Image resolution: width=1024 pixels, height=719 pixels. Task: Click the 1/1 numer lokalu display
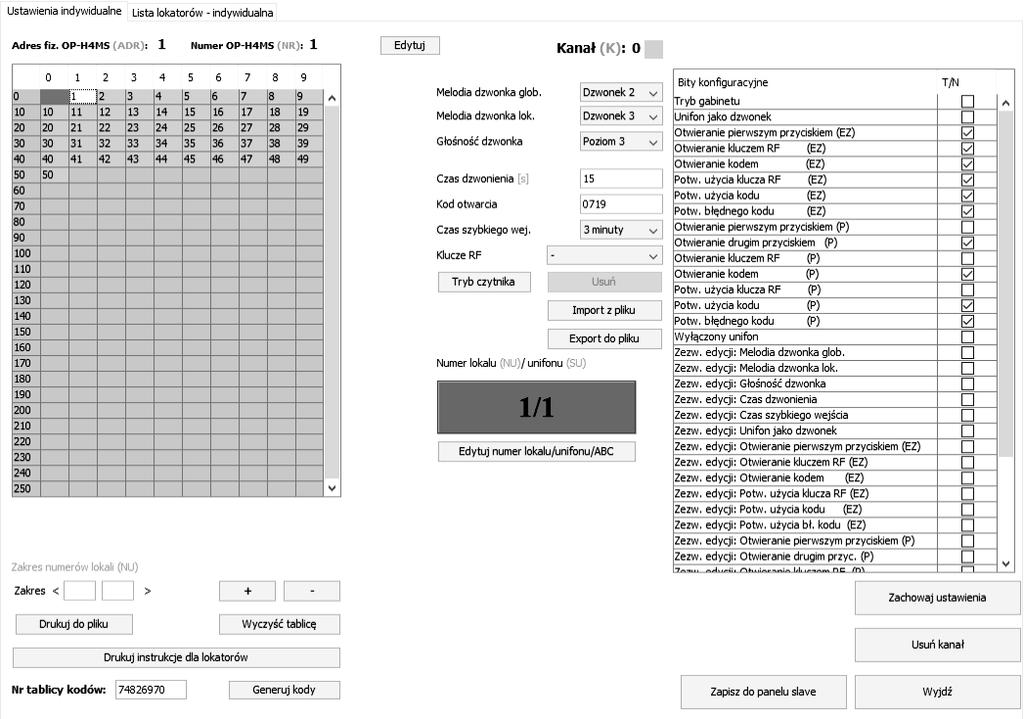(536, 407)
